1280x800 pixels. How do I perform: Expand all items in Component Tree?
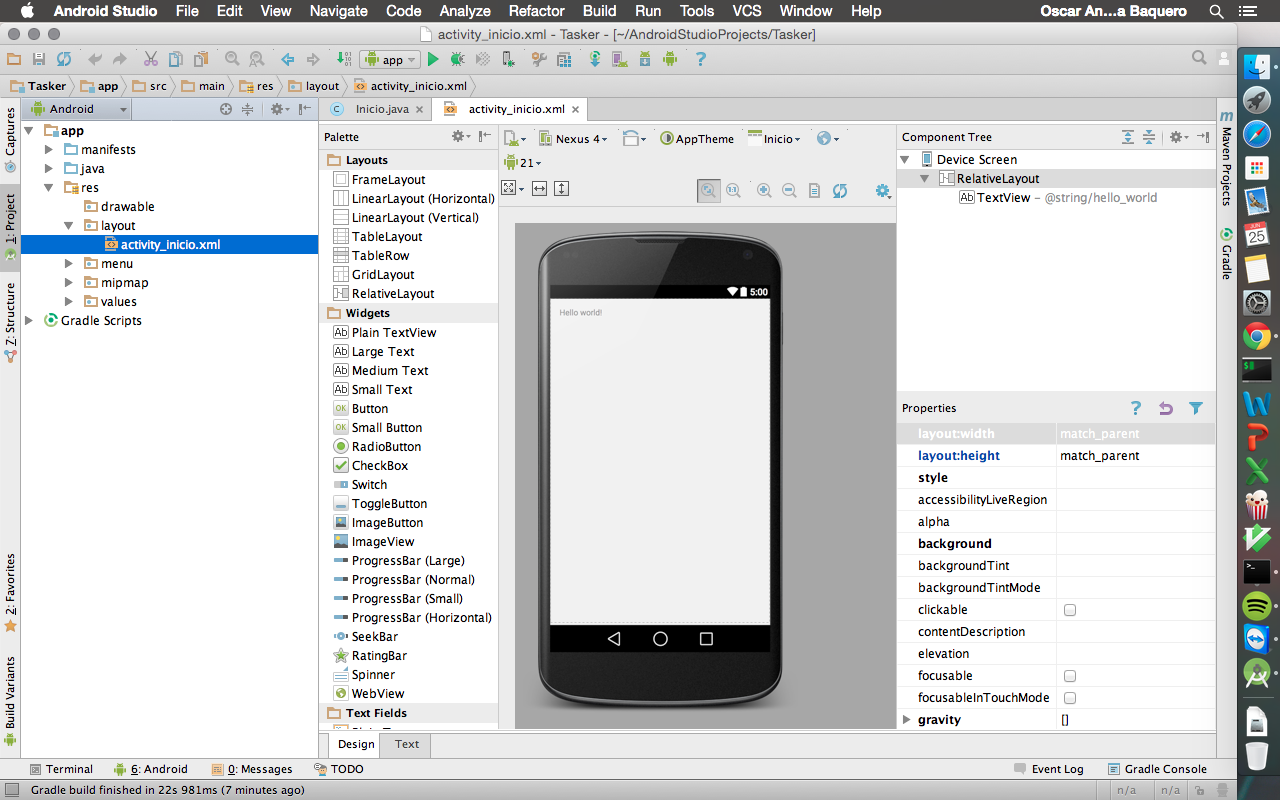1128,137
